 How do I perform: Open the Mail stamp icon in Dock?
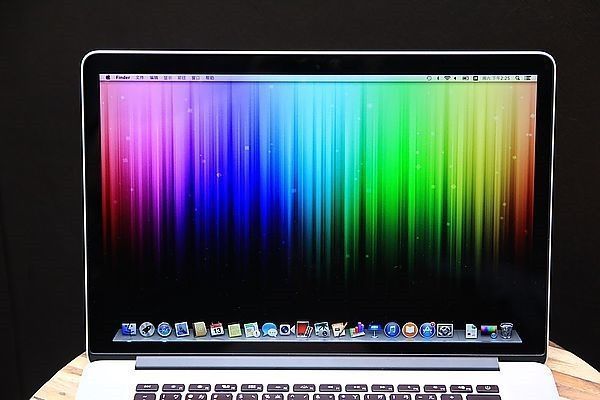pyautogui.click(x=182, y=330)
